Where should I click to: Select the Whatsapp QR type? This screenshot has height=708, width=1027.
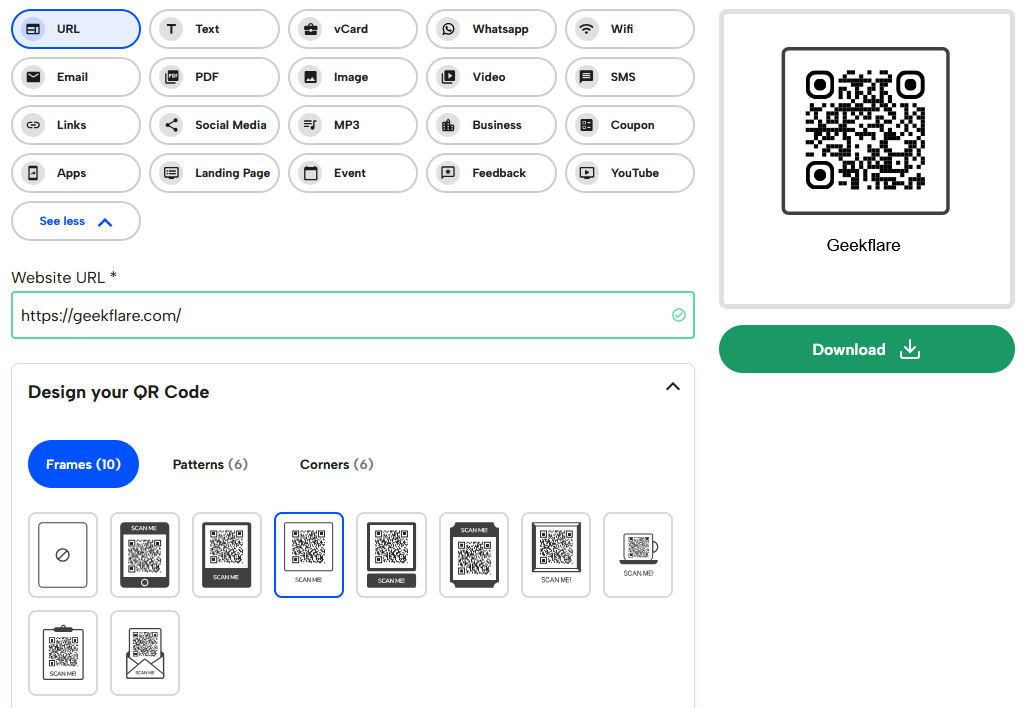coord(491,29)
